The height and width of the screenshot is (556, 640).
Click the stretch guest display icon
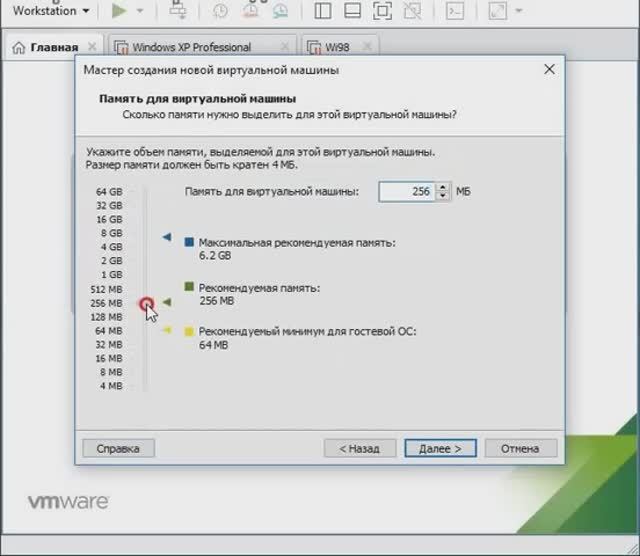click(498, 11)
